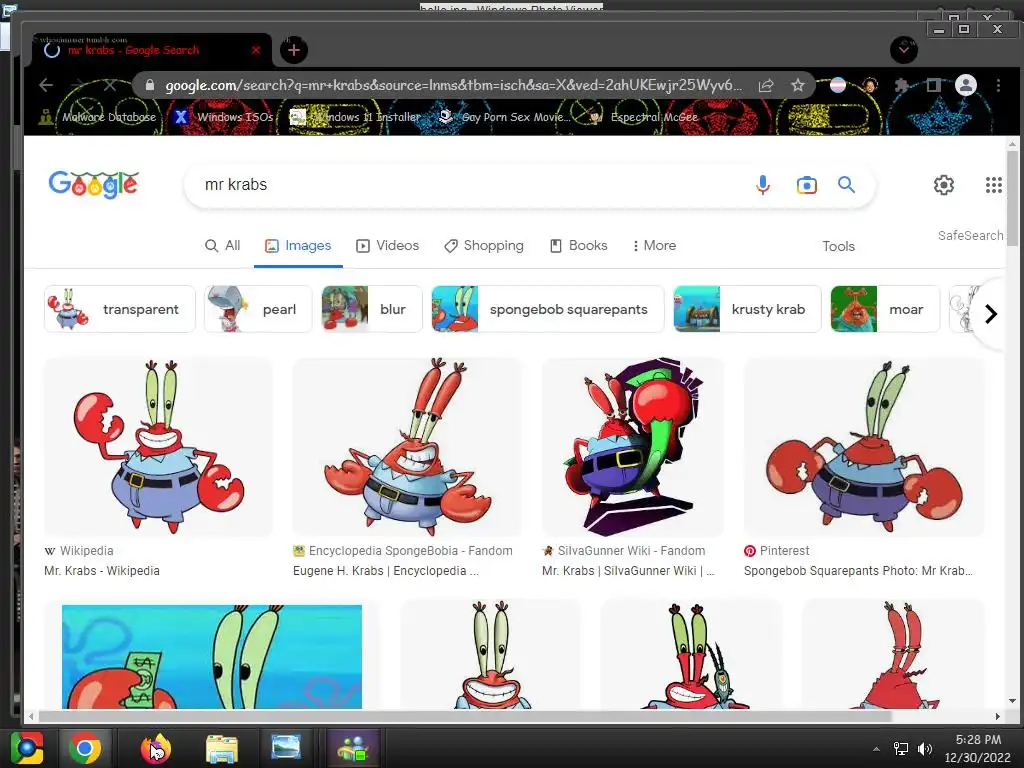Image resolution: width=1024 pixels, height=768 pixels.
Task: Open Chrome from the taskbar
Action: 85,748
